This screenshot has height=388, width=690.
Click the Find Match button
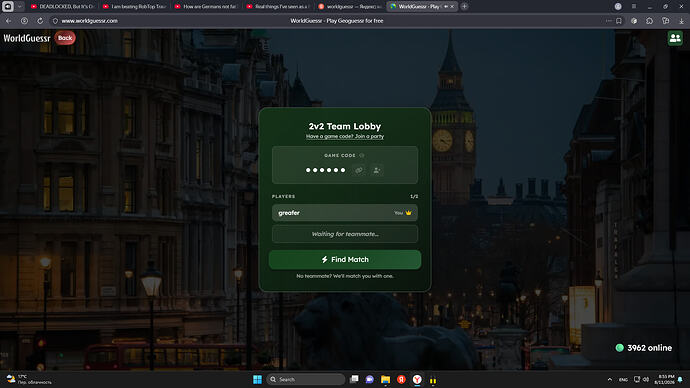point(345,260)
